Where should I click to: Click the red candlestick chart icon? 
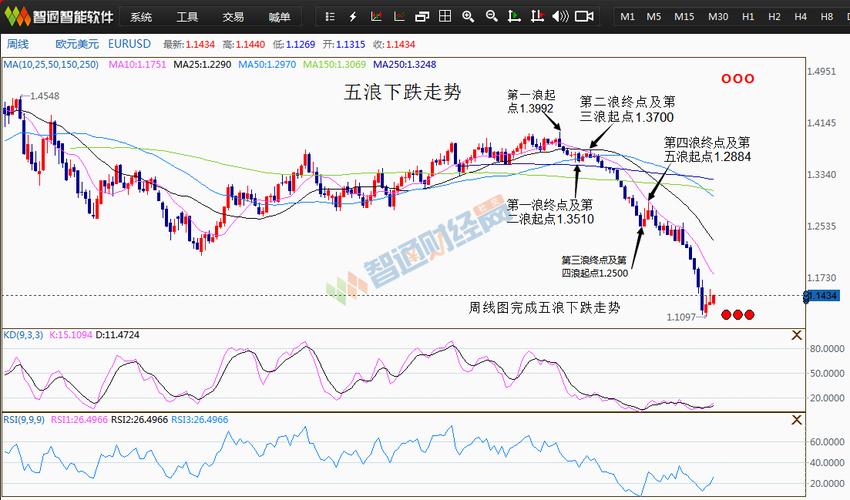tap(375, 17)
